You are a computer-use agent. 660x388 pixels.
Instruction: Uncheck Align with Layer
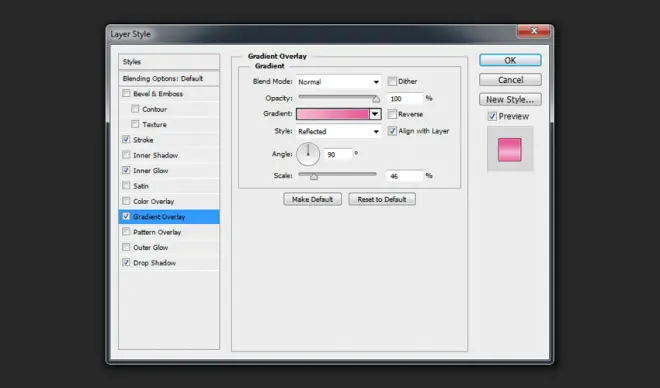392,131
